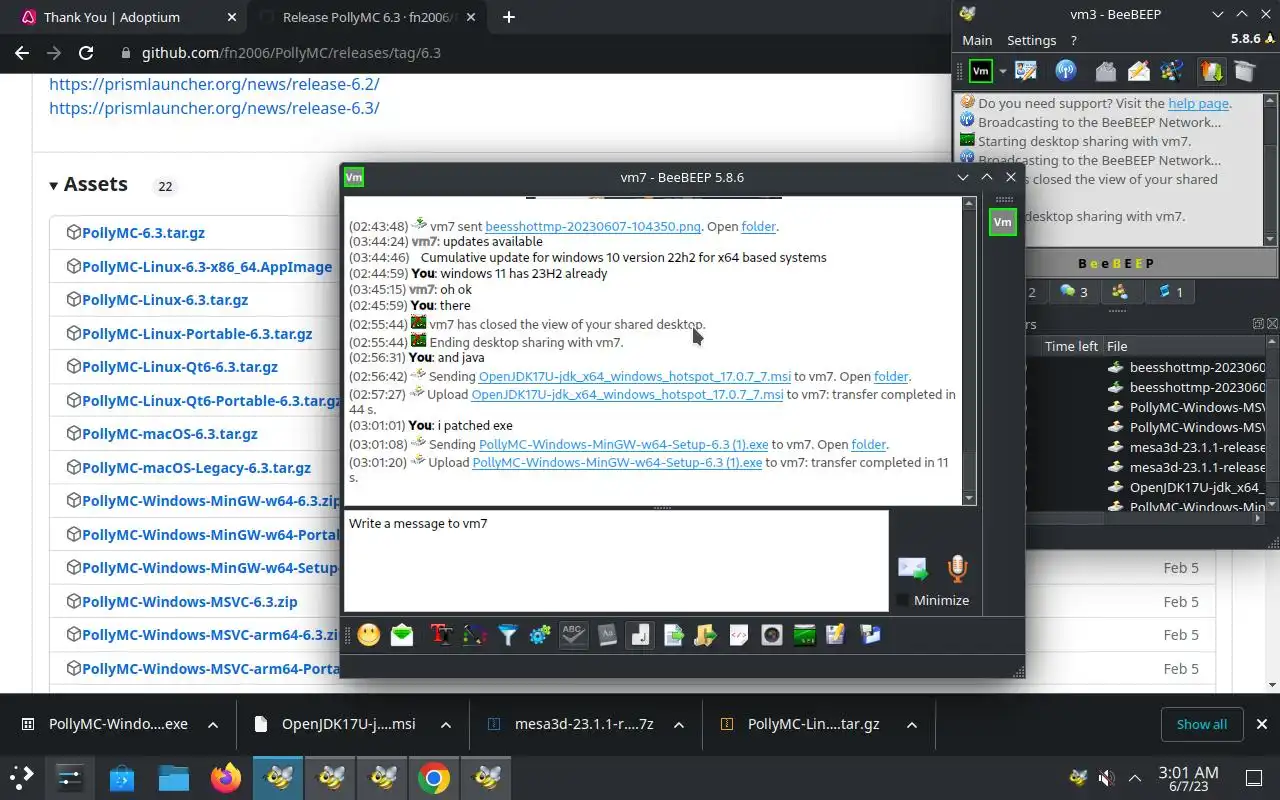Click the message field 'Write a message to vm7'
The height and width of the screenshot is (800, 1280).
point(616,561)
